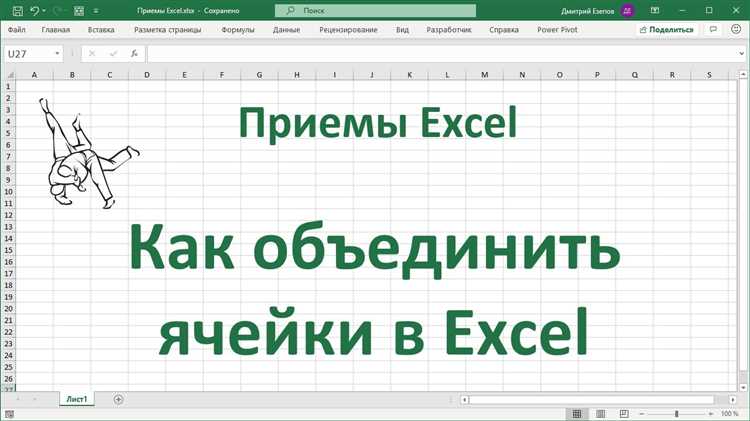Click the smiley feedback icon
The height and width of the screenshot is (421, 750).
coord(736,29)
